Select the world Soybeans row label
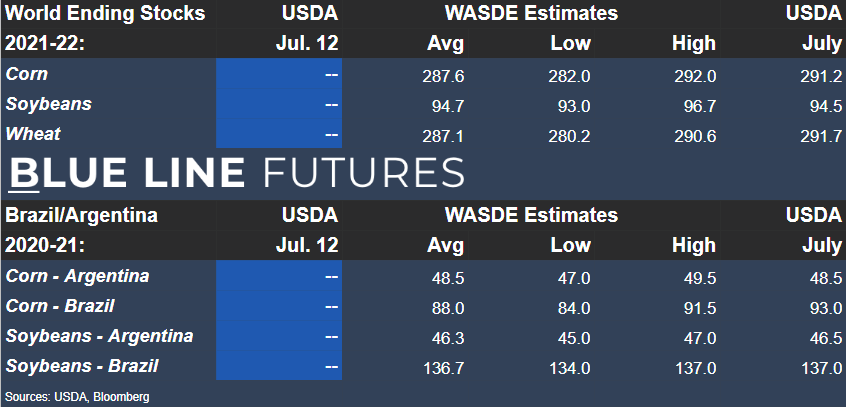The width and height of the screenshot is (846, 407). (x=49, y=104)
